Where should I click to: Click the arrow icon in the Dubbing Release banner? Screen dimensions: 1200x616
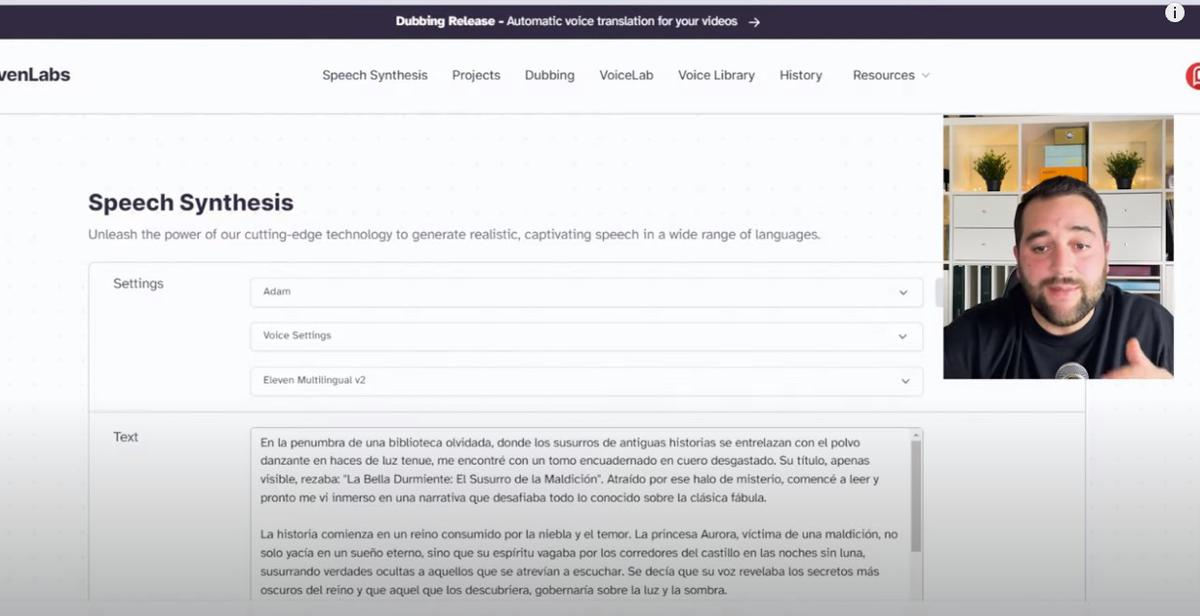click(x=754, y=21)
